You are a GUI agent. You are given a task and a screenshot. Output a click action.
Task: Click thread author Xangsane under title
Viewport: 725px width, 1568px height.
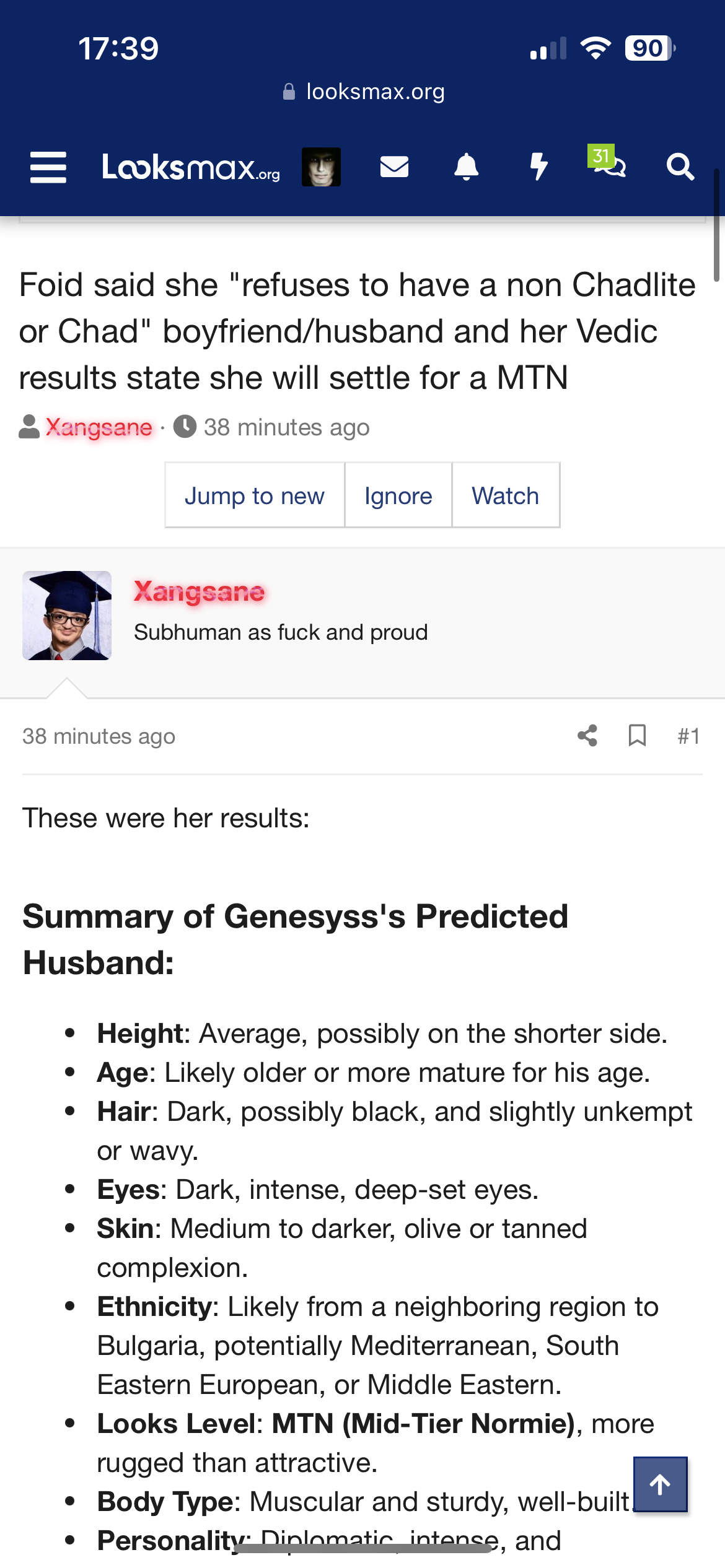tap(99, 427)
